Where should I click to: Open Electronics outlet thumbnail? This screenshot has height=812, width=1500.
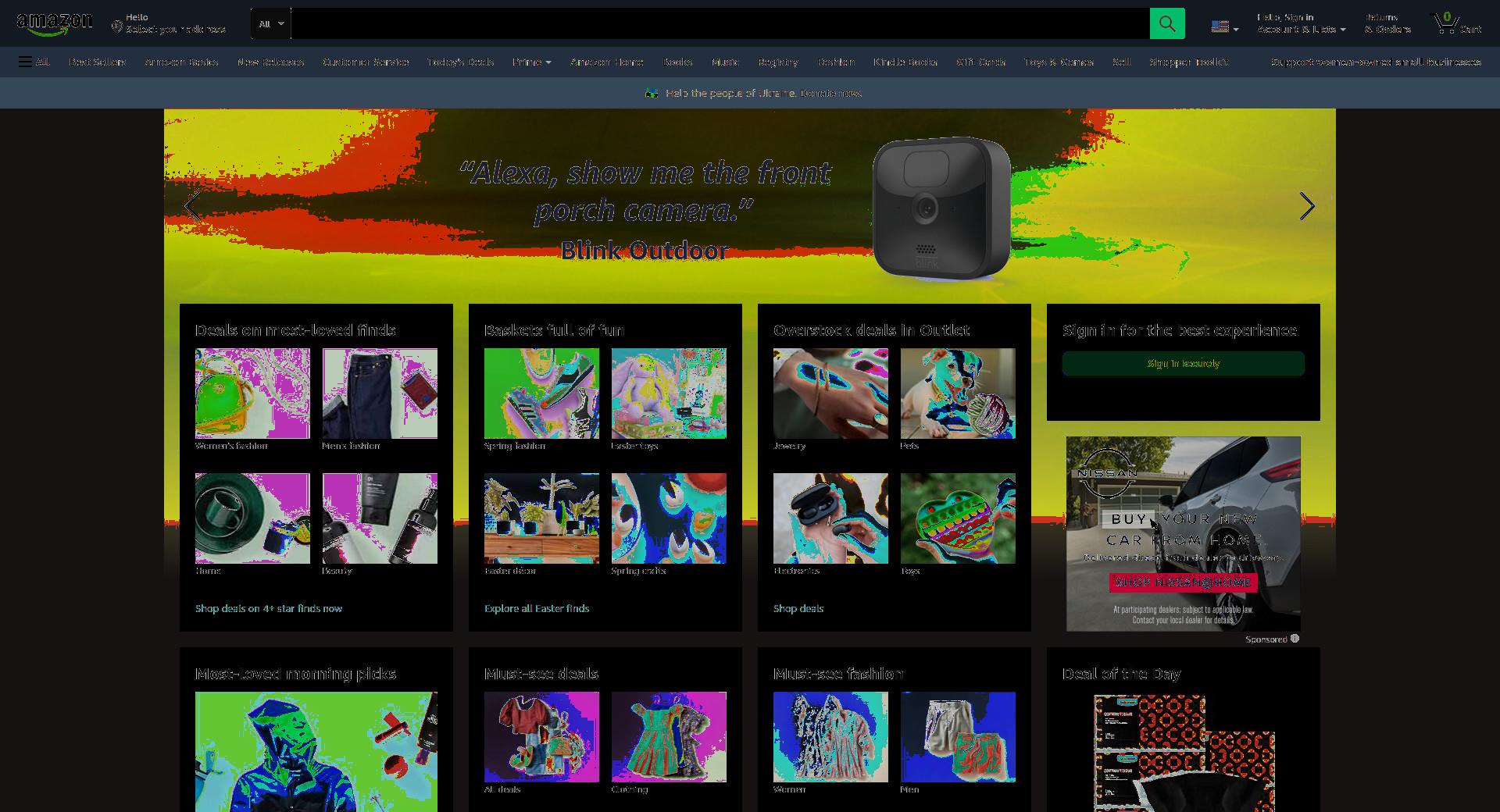click(830, 518)
